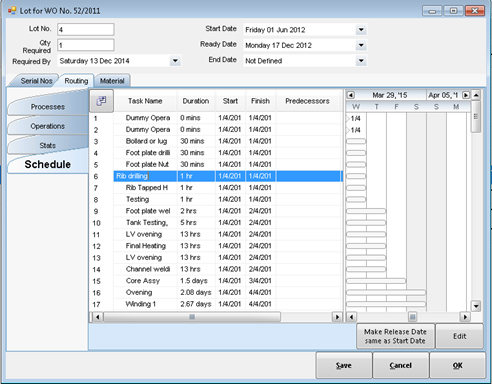Click the Core Assy Gantt bar
The width and height of the screenshot is (492, 384).
376,281
